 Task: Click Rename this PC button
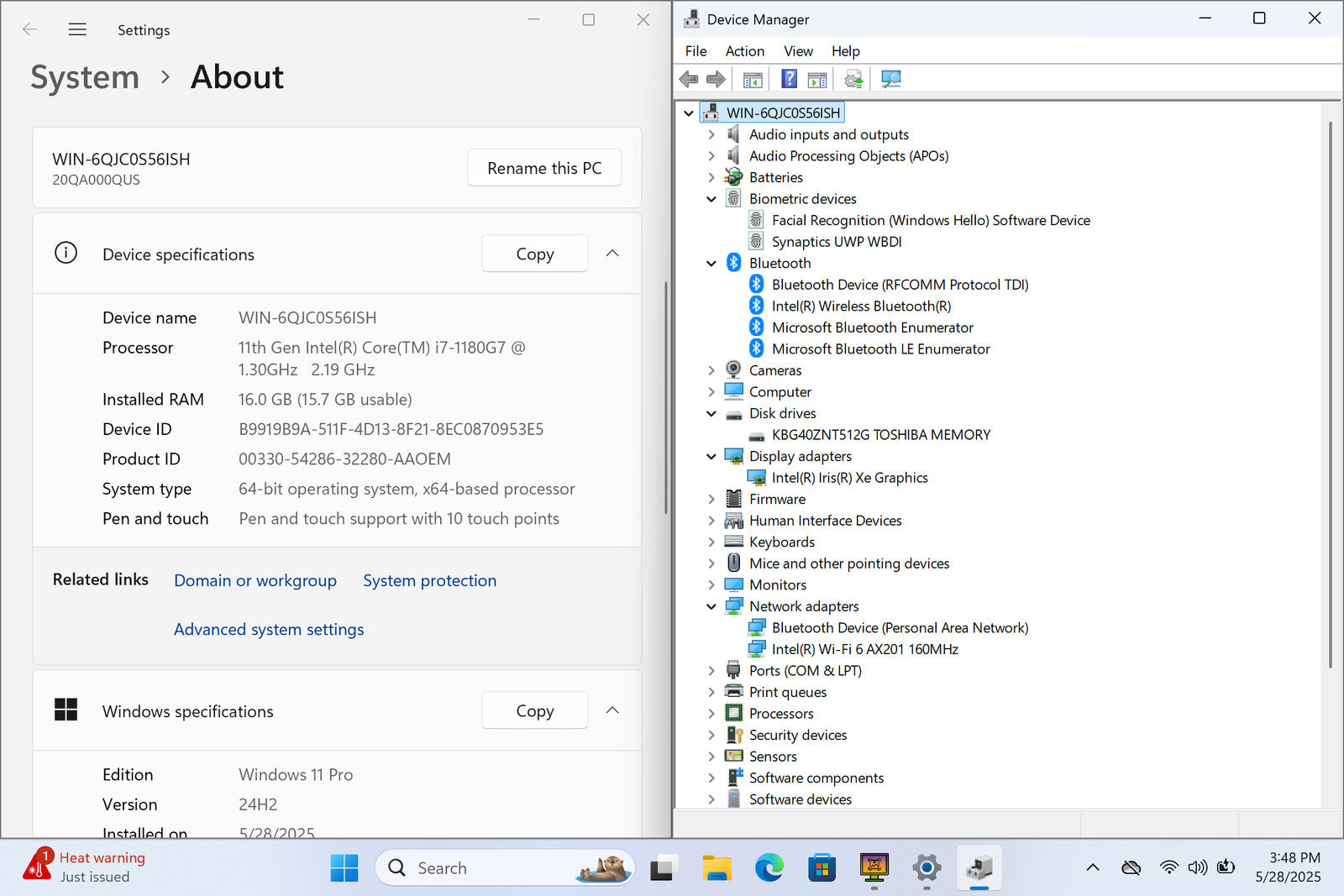click(x=543, y=168)
